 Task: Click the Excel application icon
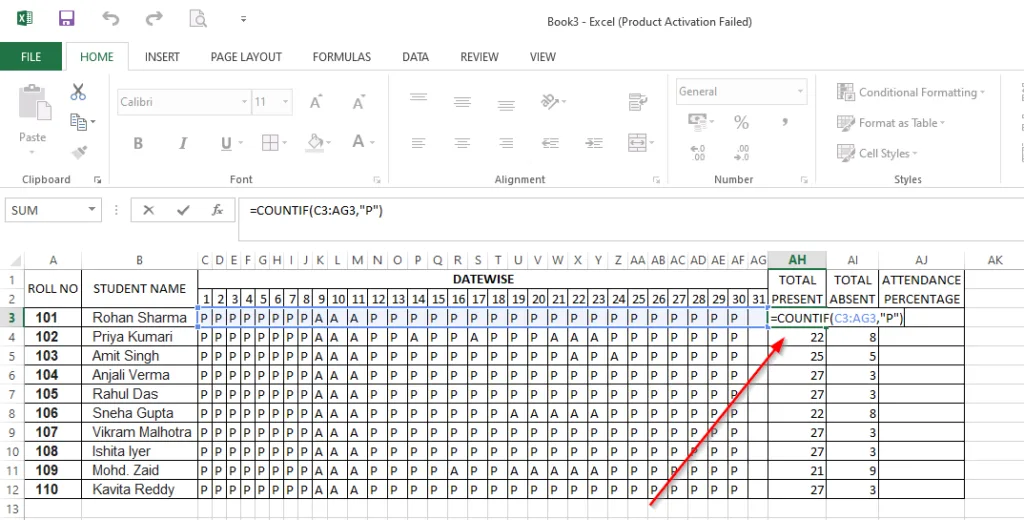point(25,18)
